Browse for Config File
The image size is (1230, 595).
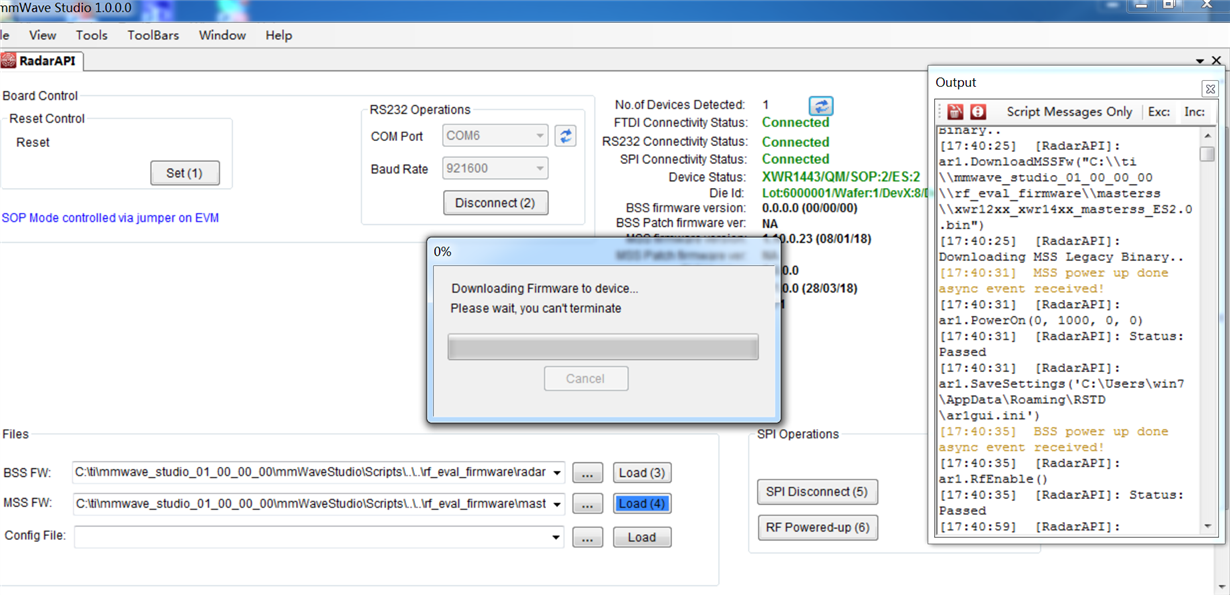(587, 537)
